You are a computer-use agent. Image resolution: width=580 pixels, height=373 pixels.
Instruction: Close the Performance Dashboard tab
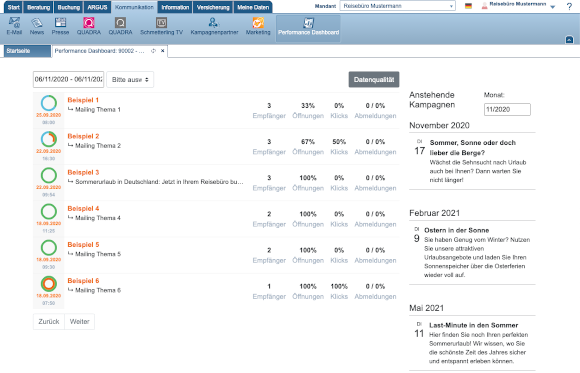[162, 51]
